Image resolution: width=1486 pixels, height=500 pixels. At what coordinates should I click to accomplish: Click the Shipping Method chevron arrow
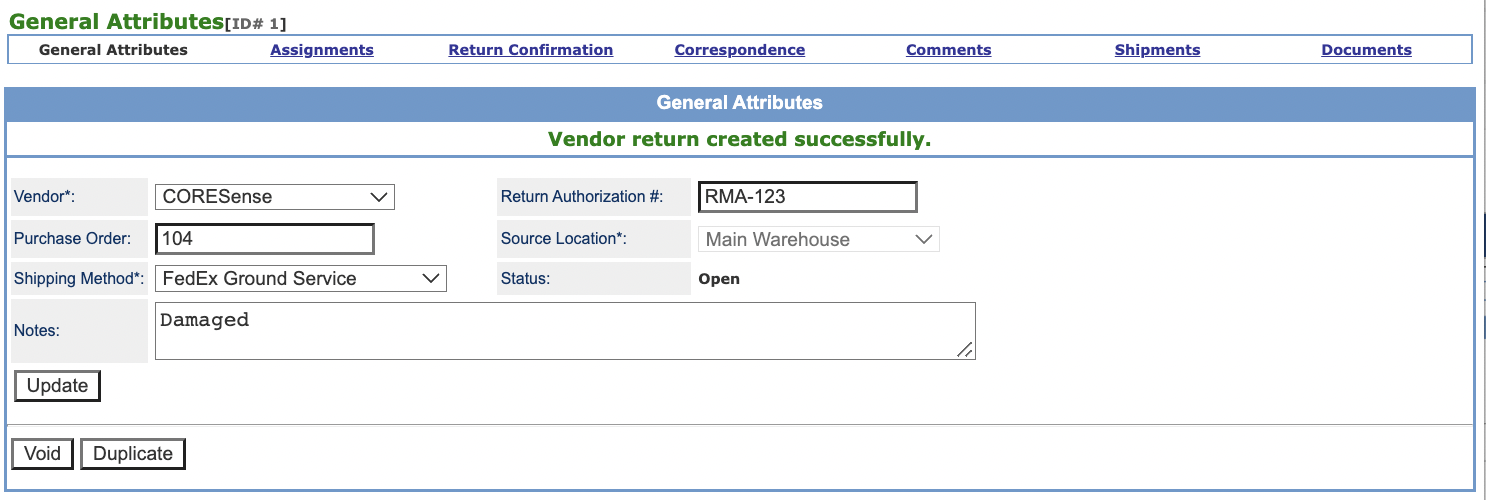click(x=431, y=279)
